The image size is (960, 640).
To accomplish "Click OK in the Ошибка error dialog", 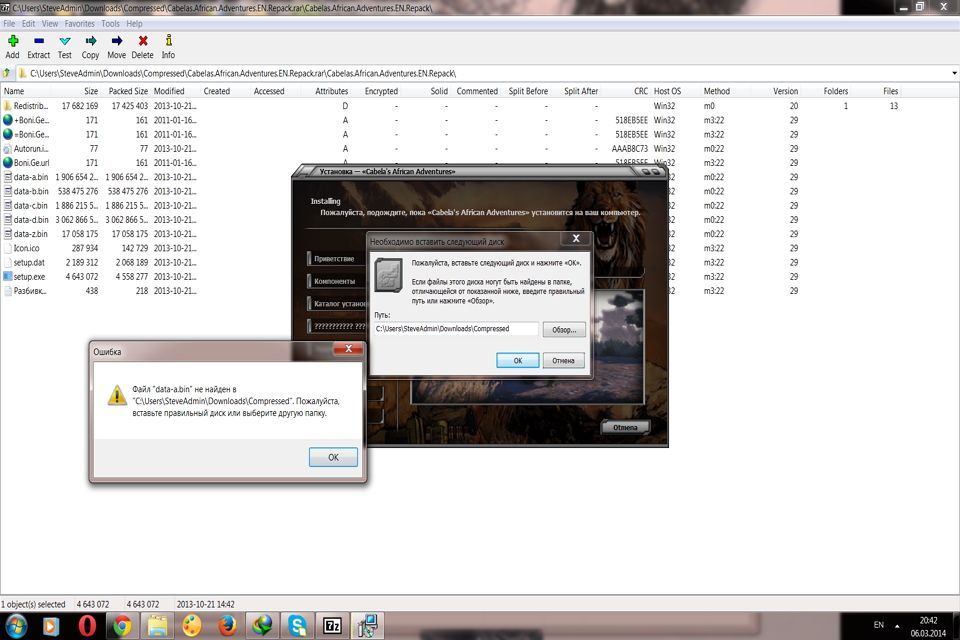I will point(333,457).
